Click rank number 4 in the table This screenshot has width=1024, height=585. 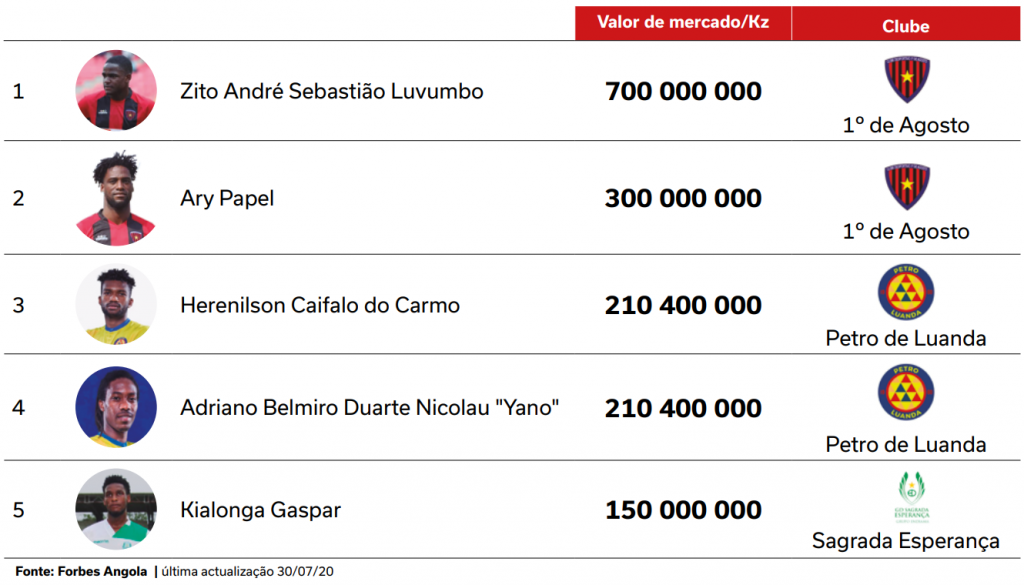coord(18,408)
